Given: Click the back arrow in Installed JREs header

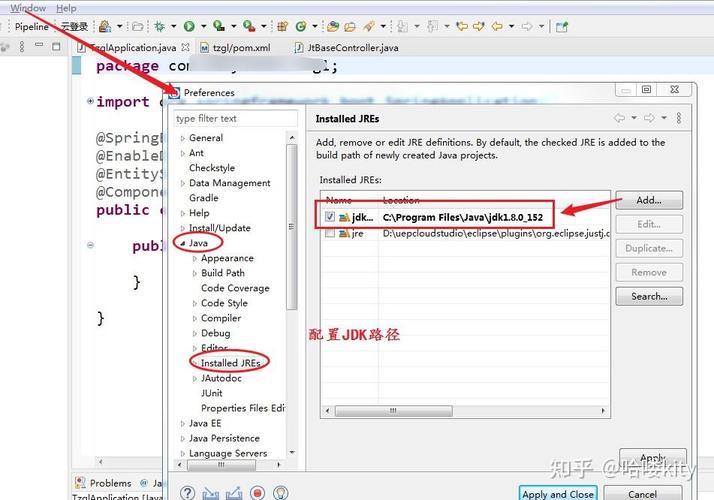Looking at the screenshot, I should click(x=621, y=118).
